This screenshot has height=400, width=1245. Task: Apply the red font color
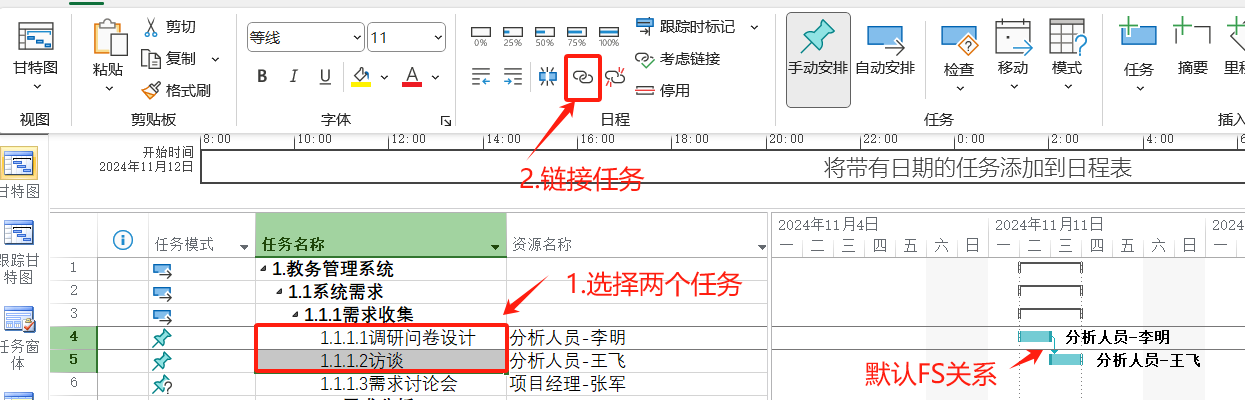click(x=412, y=76)
